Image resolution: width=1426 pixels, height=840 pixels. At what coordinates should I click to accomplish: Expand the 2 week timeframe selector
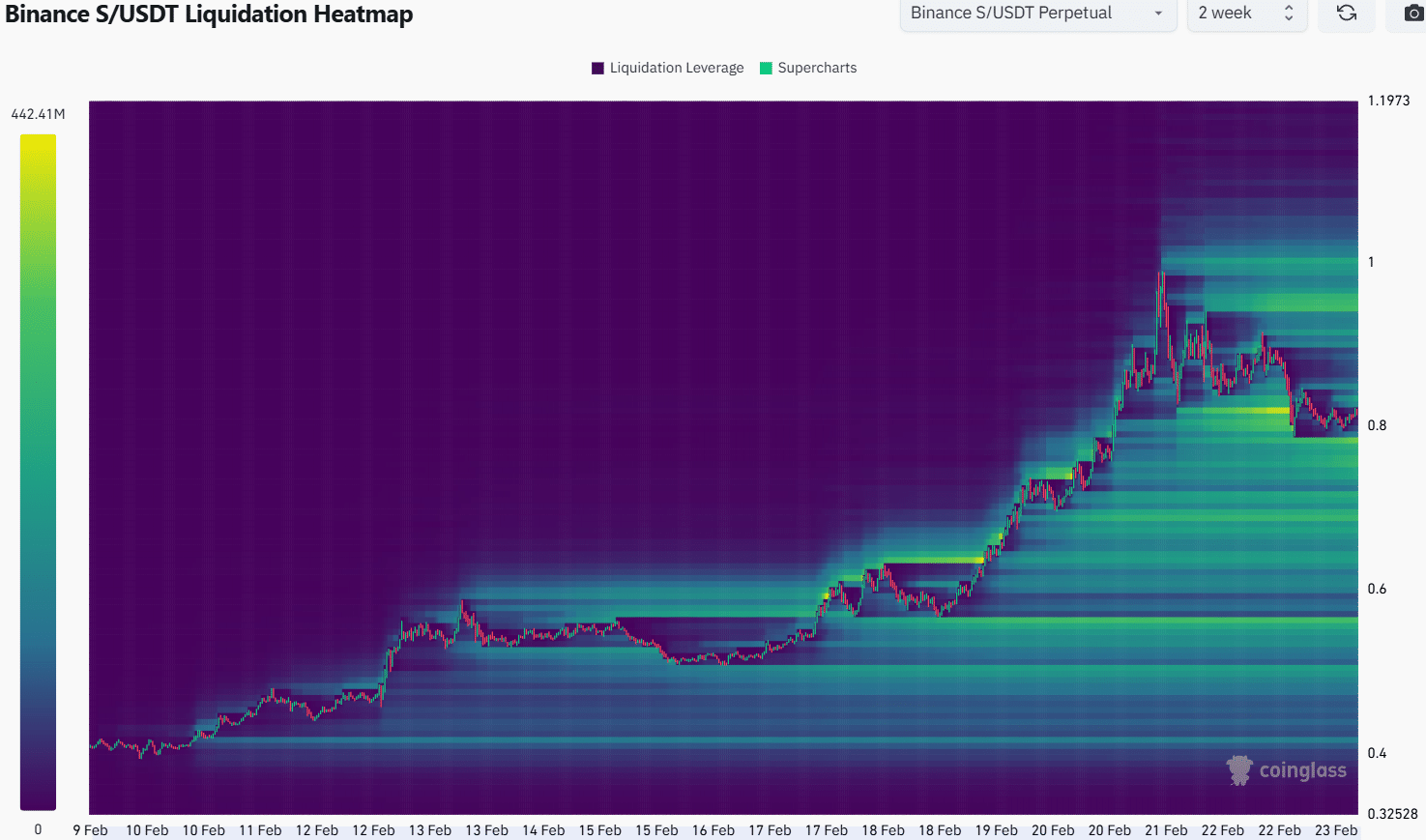[1246, 14]
